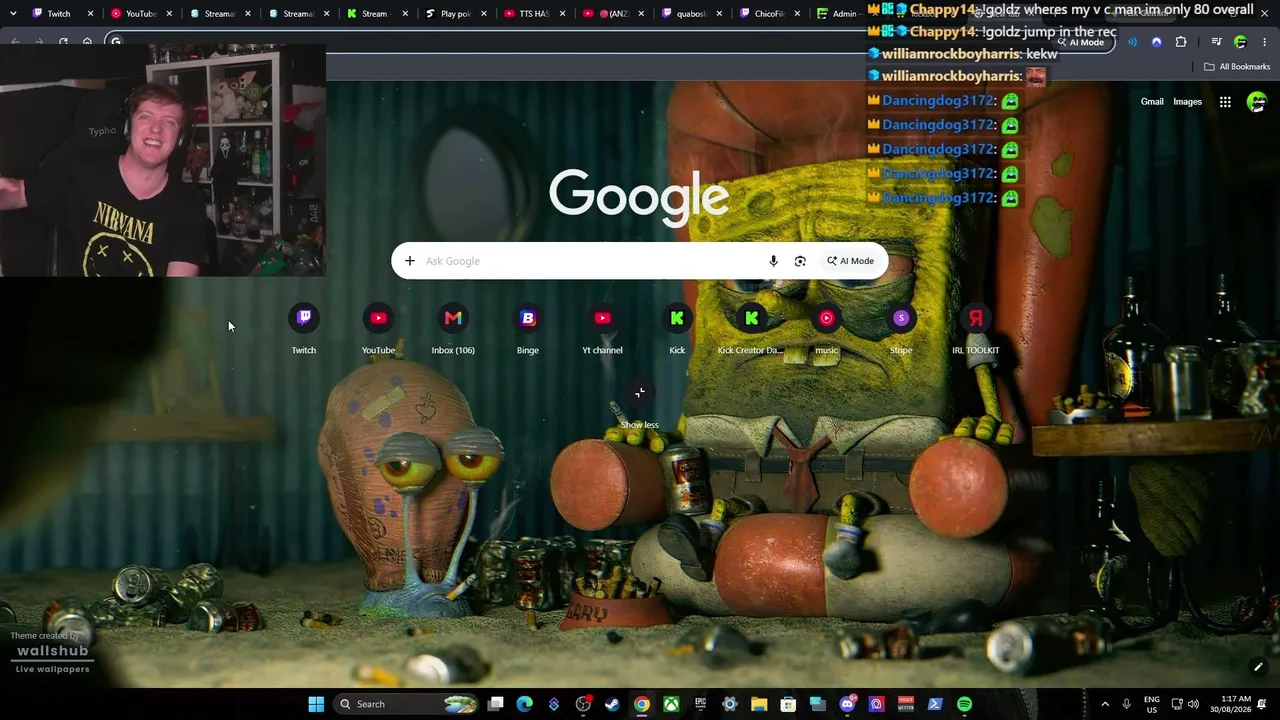
Task: Open the ENG US language switcher
Action: [1152, 704]
